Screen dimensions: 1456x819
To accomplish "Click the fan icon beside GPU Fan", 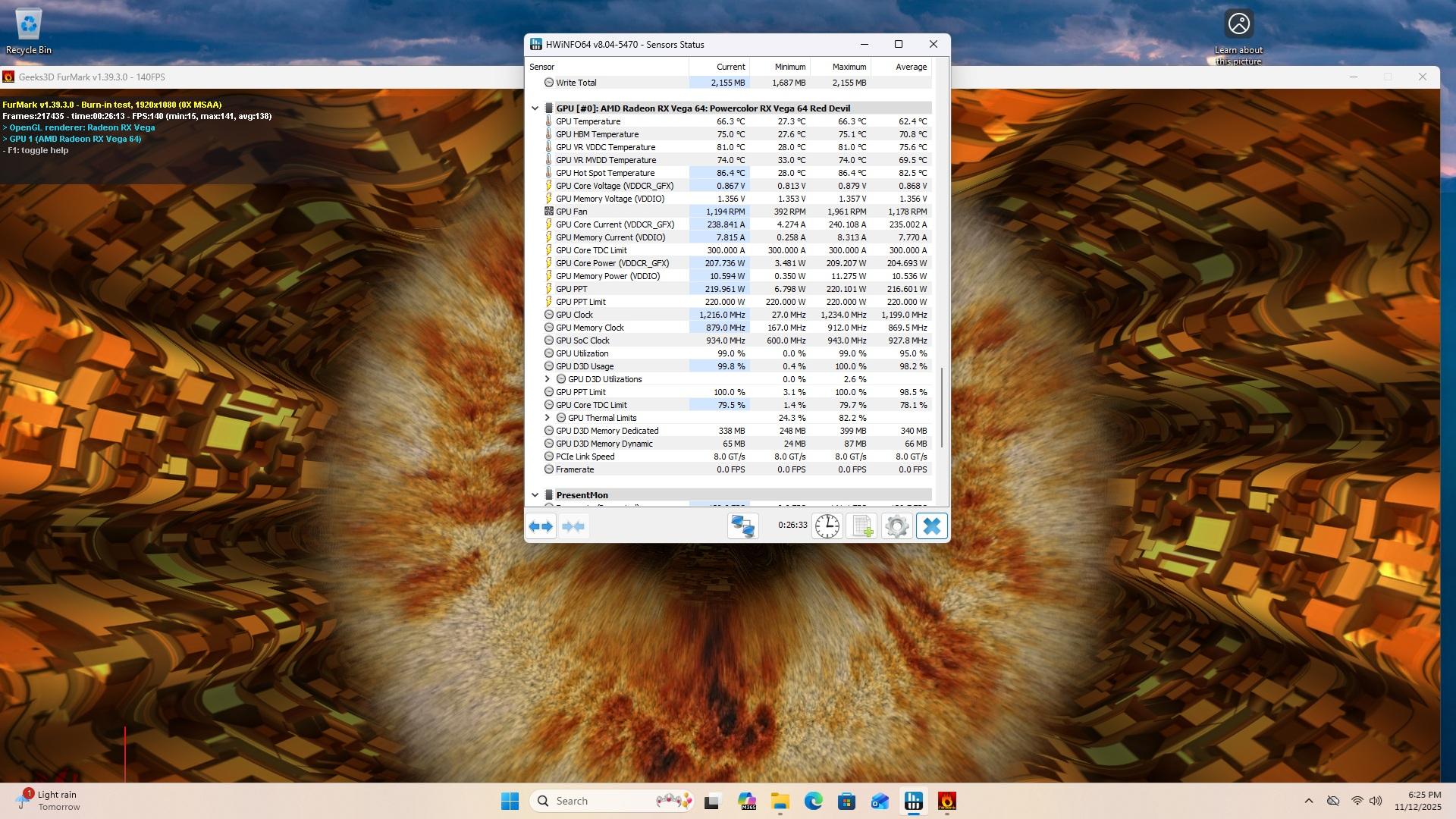I will pyautogui.click(x=549, y=212).
